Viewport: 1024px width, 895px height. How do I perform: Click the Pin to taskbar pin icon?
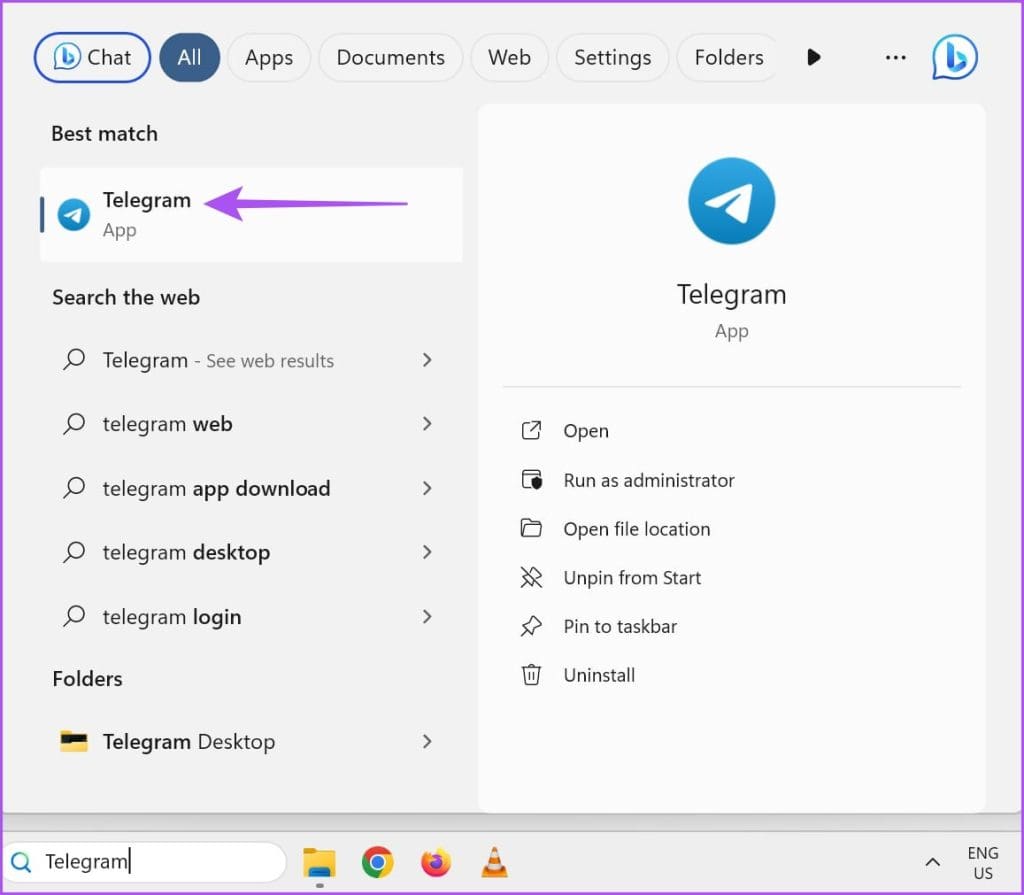[x=531, y=626]
